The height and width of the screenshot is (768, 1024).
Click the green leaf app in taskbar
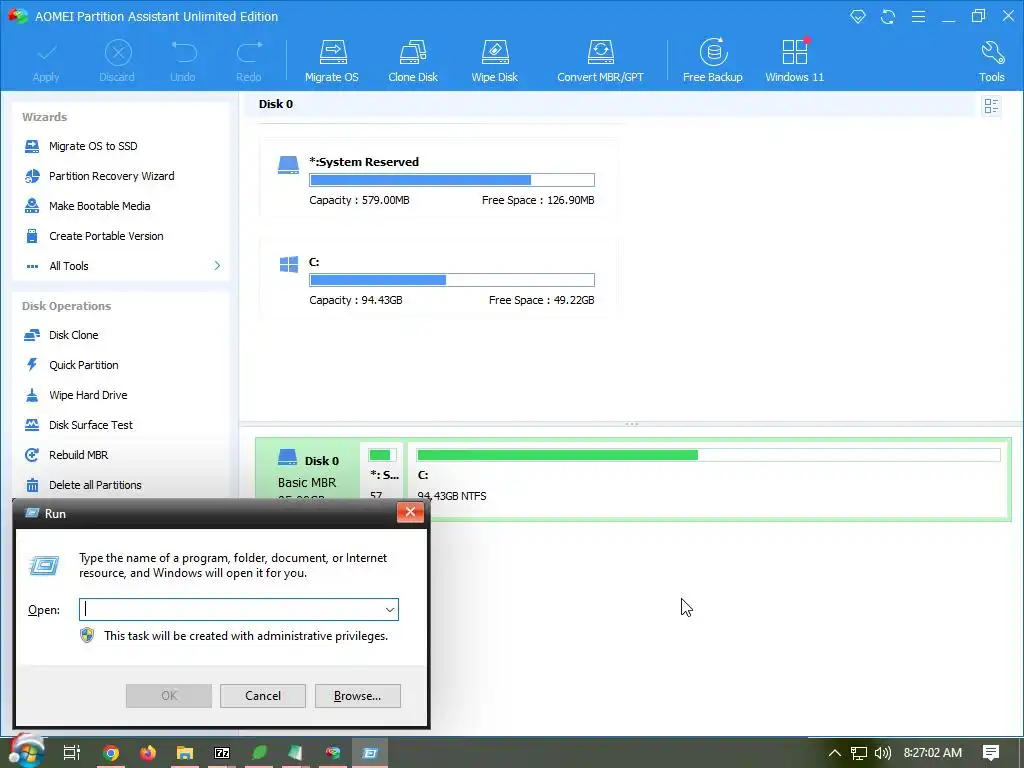click(x=259, y=753)
